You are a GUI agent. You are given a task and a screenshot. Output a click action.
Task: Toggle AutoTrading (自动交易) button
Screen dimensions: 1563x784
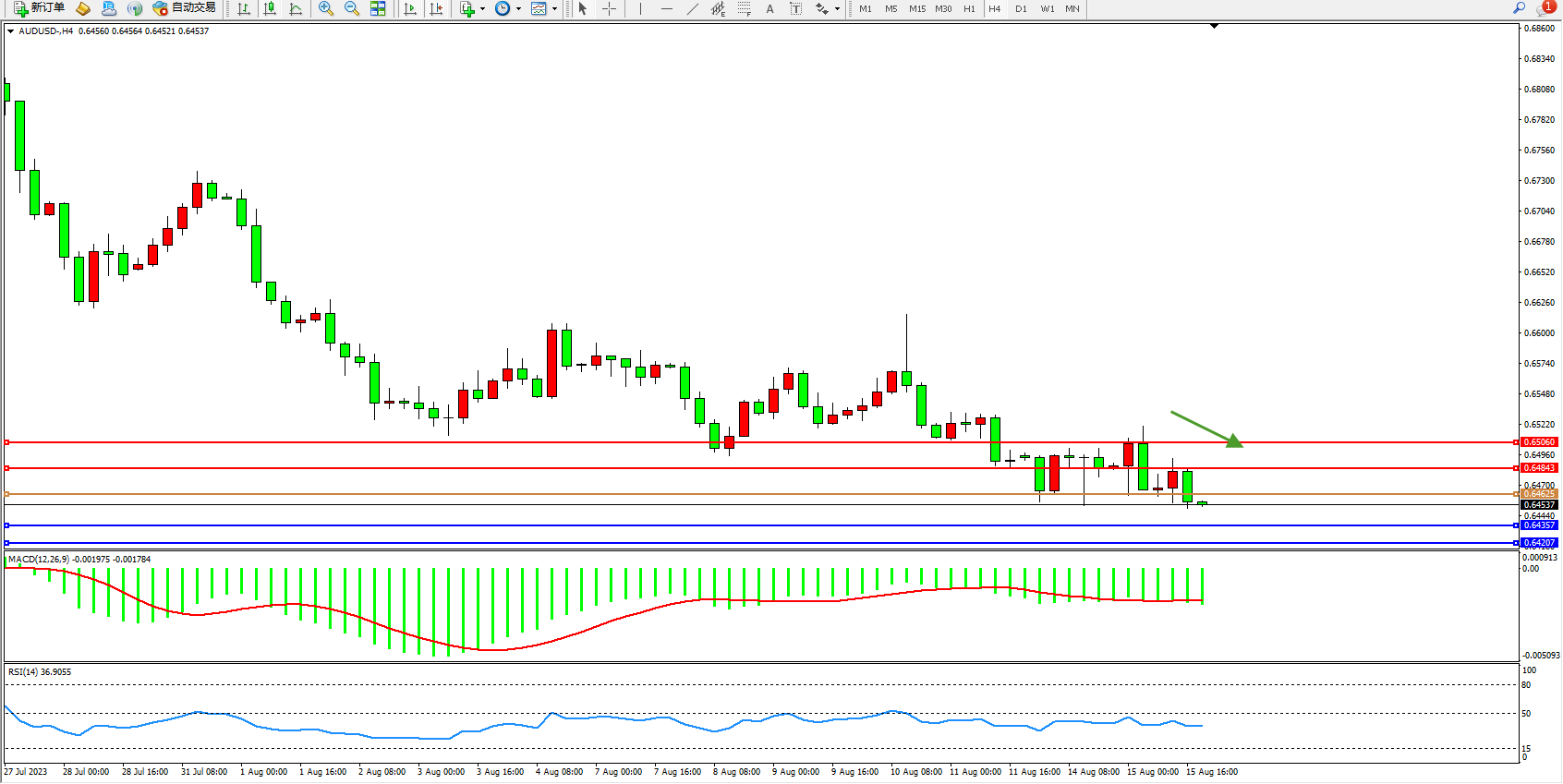click(184, 8)
